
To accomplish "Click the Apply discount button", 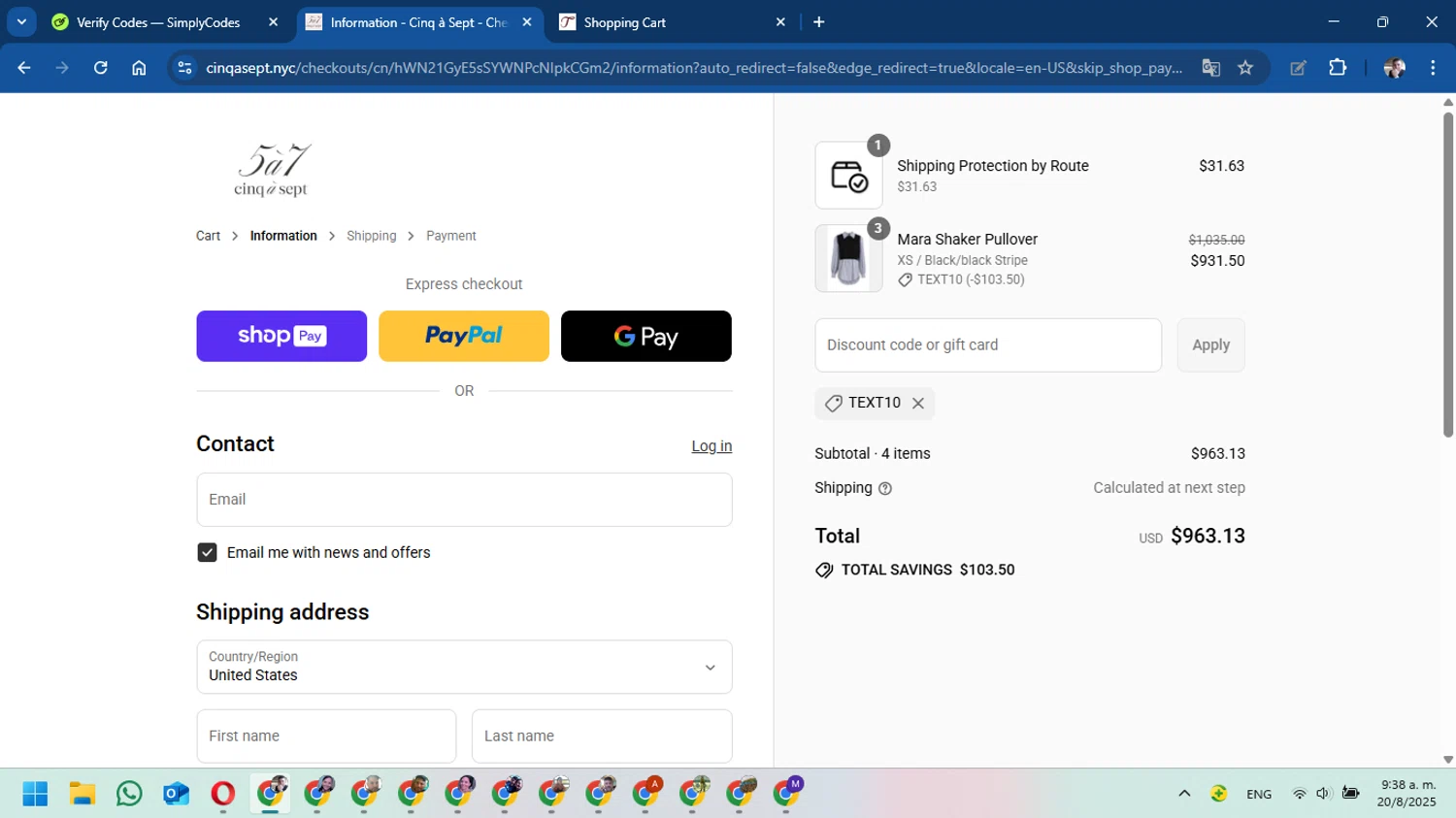I will (1210, 344).
